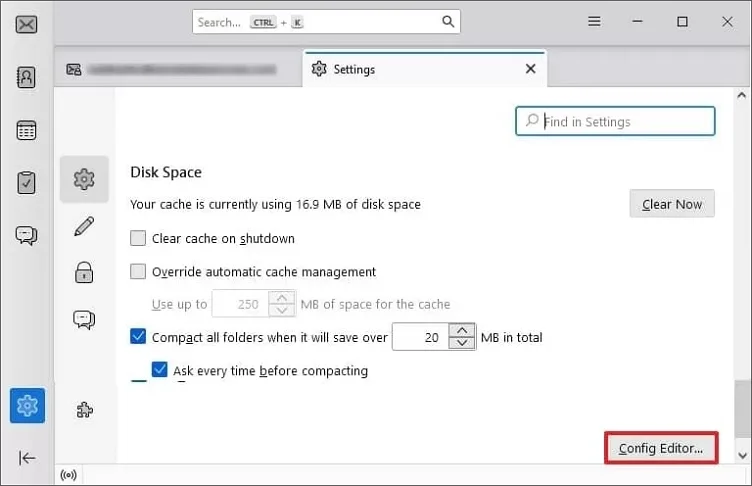Open the Config Editor button
The image size is (752, 486).
661,448
